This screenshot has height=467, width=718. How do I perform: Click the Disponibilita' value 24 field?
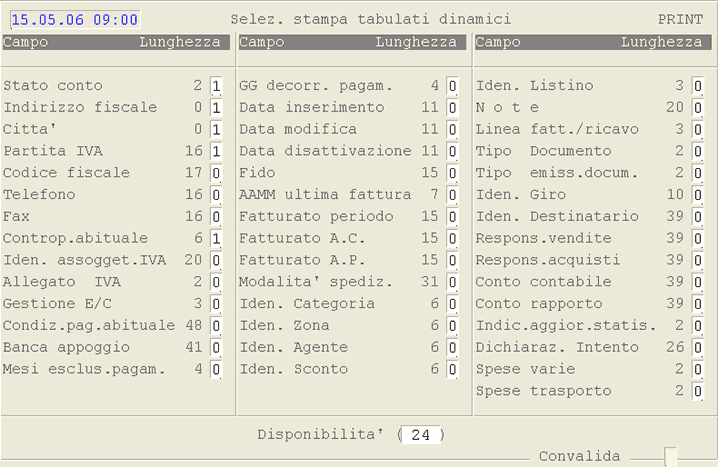(421, 434)
